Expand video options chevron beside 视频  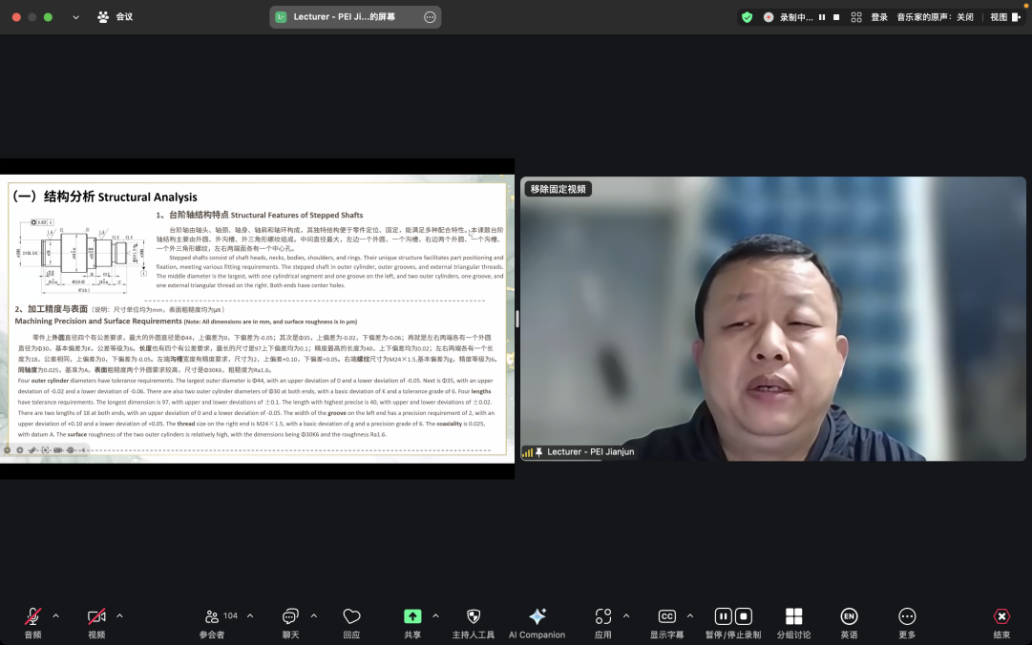coord(120,616)
